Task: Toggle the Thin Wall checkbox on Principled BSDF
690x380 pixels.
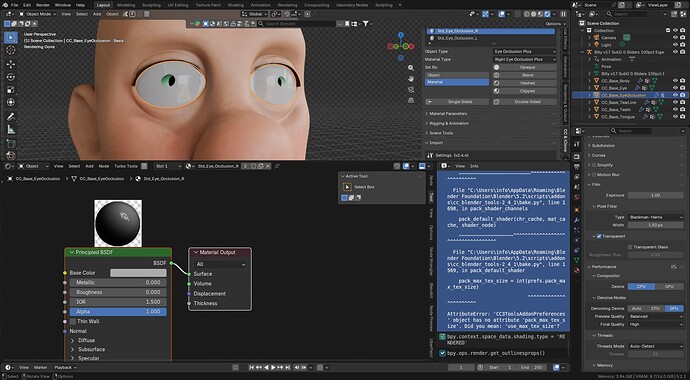Action: (73, 322)
